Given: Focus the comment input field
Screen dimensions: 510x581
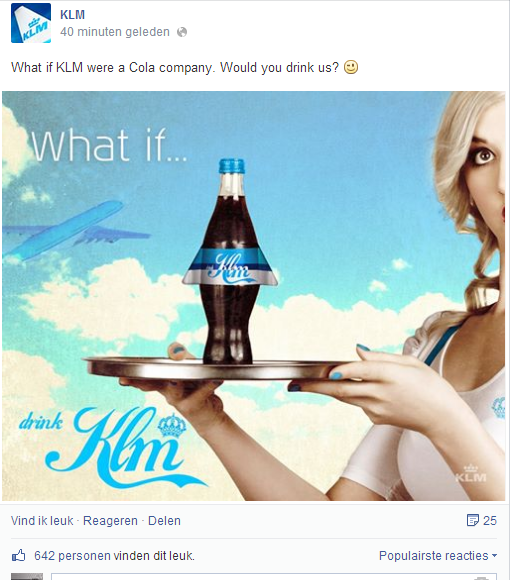Looking at the screenshot, I should click(x=274, y=577).
